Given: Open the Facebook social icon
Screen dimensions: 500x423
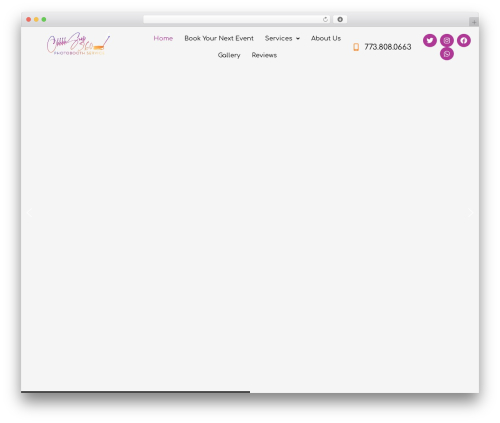Looking at the screenshot, I should point(464,40).
